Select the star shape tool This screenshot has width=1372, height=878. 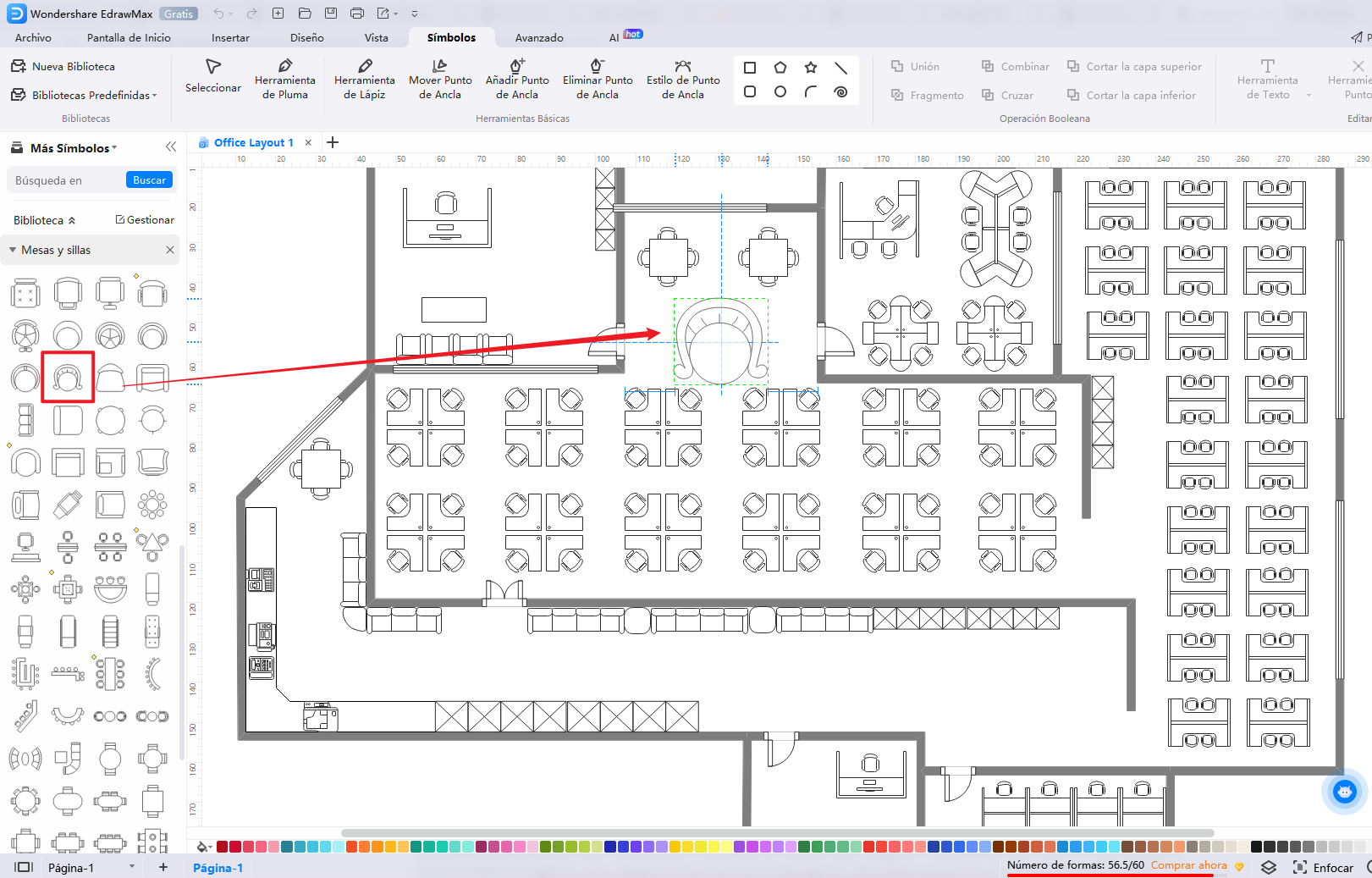point(810,68)
